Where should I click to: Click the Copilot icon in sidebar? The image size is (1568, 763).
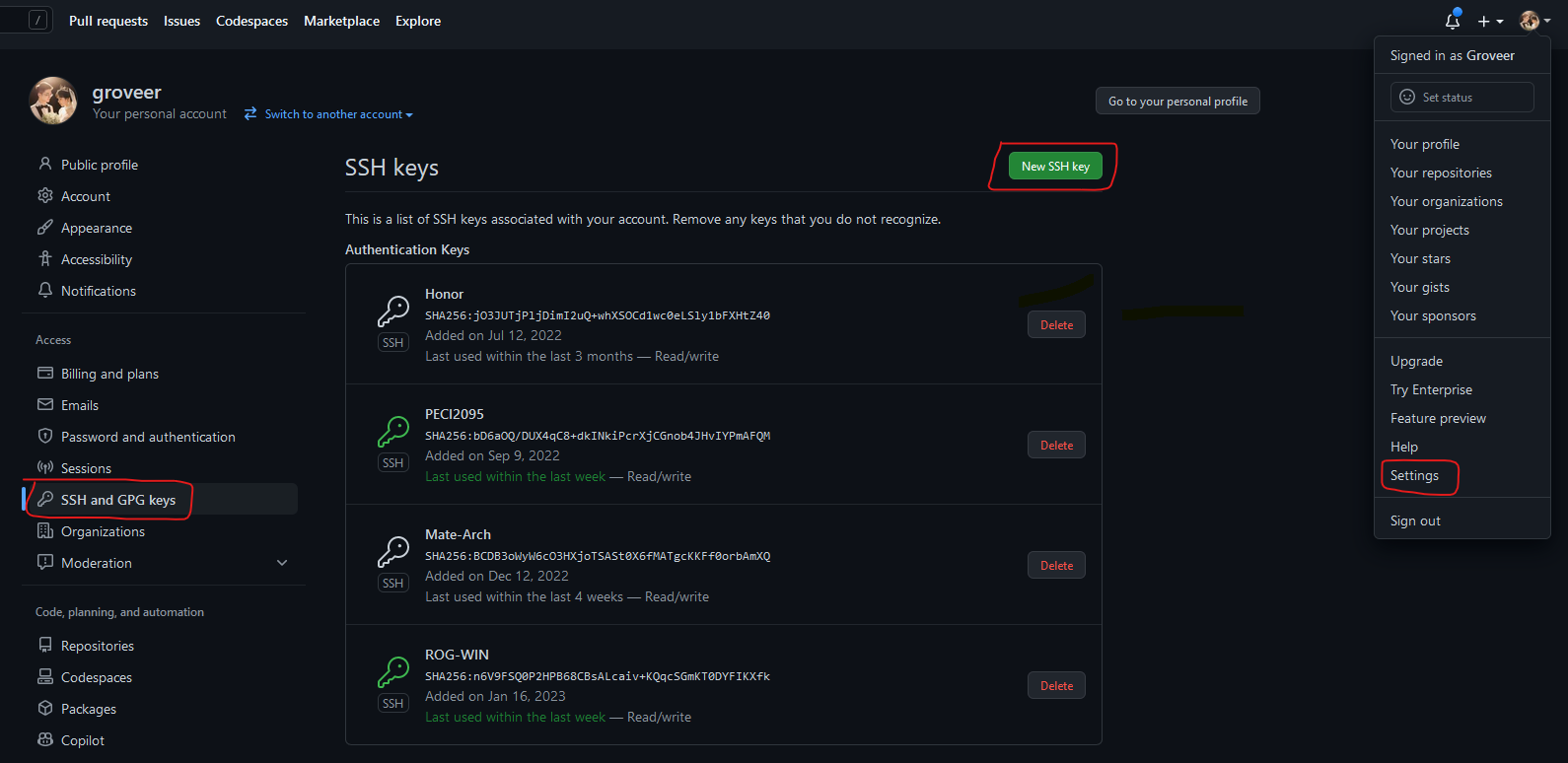pyautogui.click(x=45, y=740)
